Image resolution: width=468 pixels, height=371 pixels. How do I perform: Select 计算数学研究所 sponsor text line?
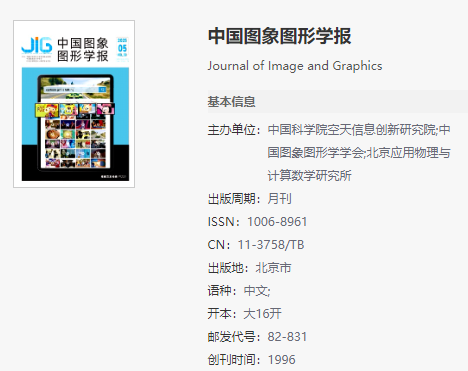309,176
